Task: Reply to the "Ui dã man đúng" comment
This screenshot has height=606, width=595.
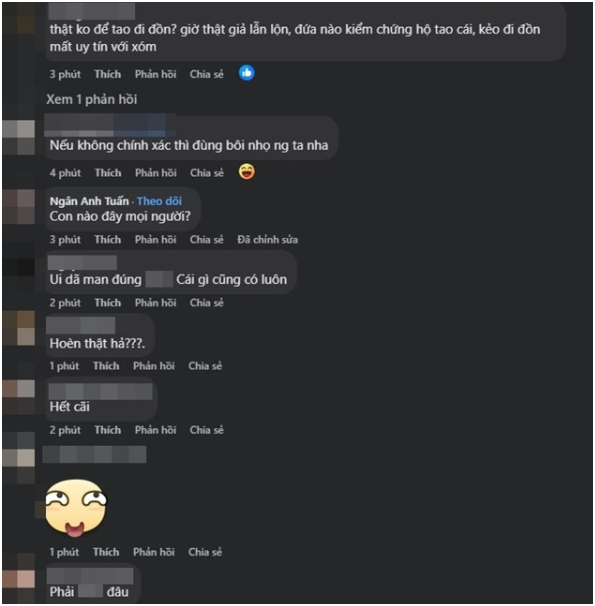Action: pyautogui.click(x=155, y=303)
